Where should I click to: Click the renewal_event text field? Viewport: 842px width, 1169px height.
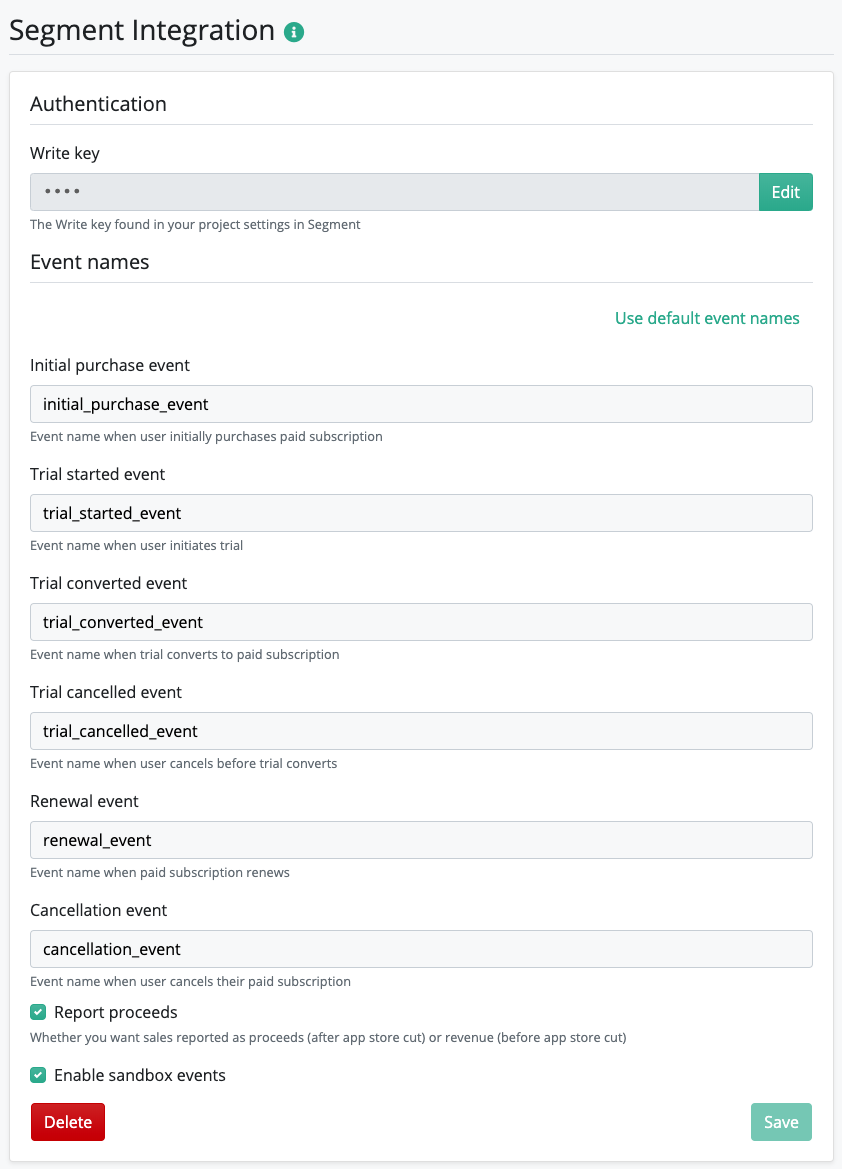point(421,840)
